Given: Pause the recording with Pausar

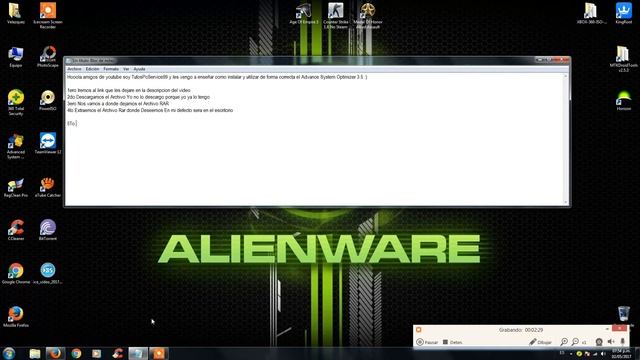Looking at the screenshot, I should coord(427,342).
